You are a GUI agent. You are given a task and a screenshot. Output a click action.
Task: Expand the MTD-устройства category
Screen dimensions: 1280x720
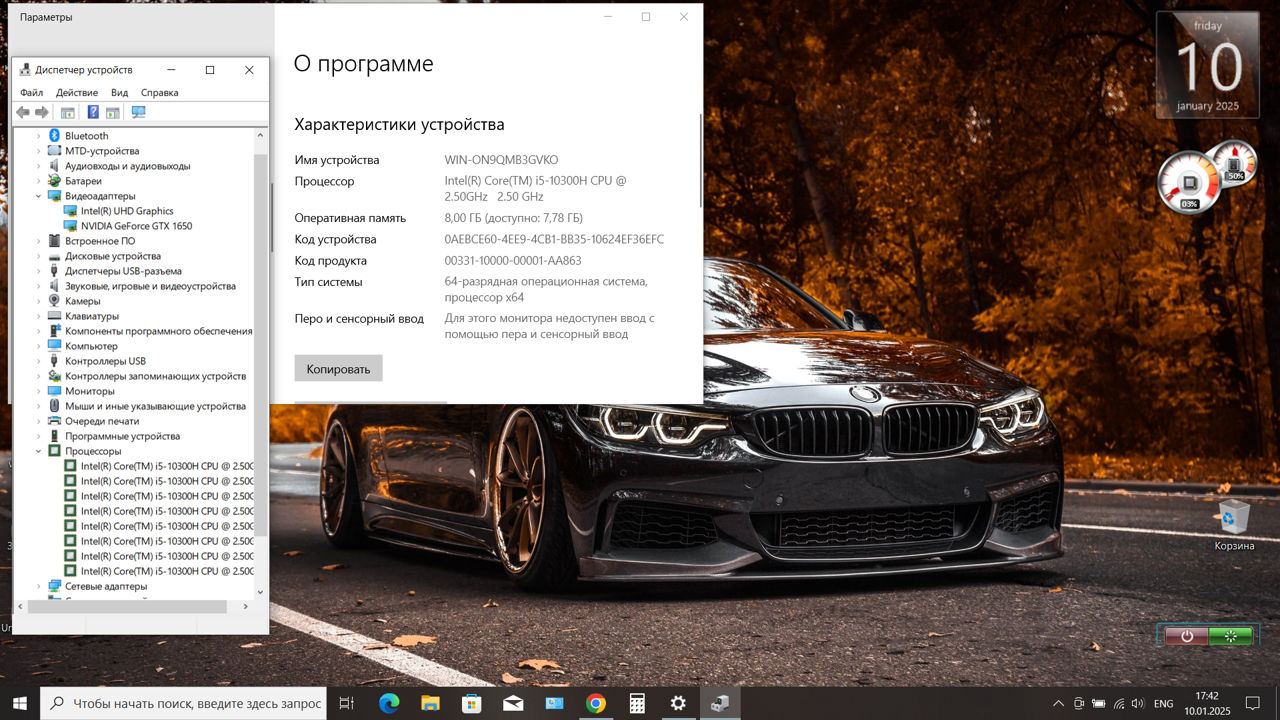tap(39, 151)
